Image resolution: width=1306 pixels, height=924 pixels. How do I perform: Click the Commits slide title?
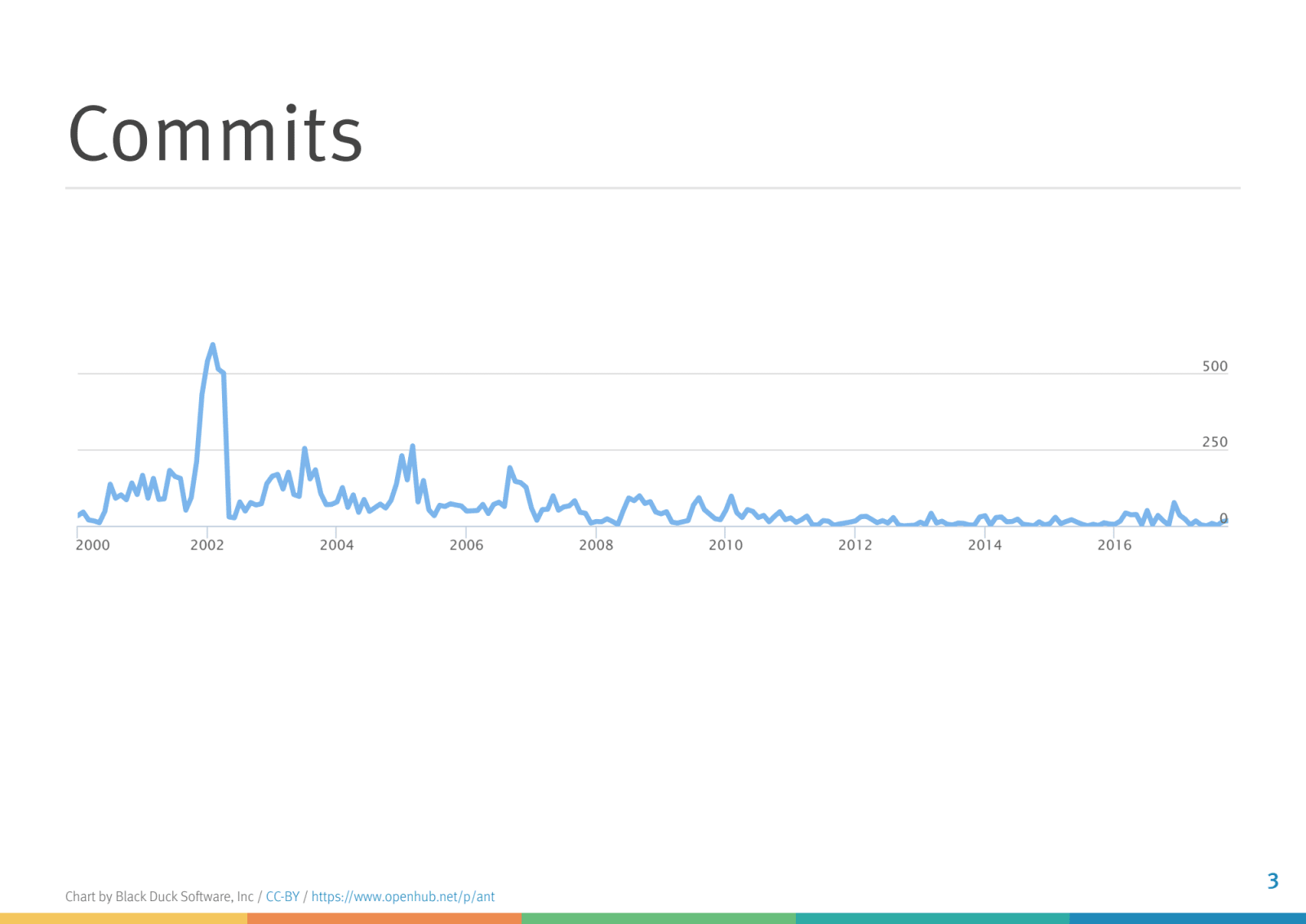(215, 134)
